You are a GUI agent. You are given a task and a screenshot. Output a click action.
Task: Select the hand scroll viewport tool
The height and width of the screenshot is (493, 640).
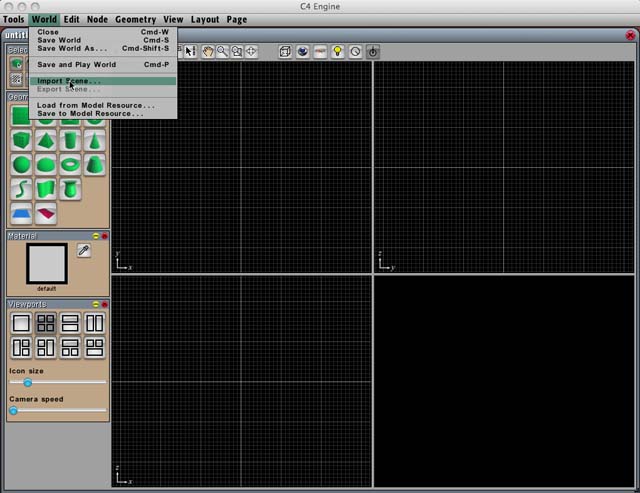[x=207, y=51]
